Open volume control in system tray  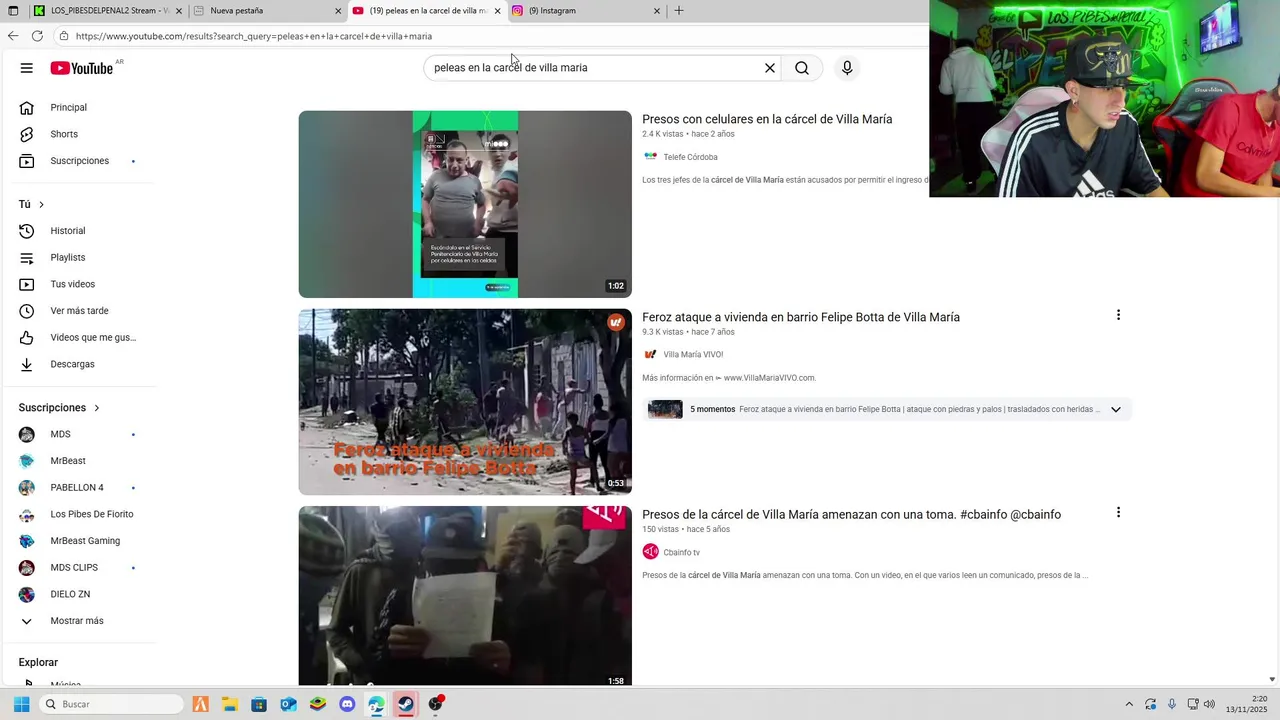pyautogui.click(x=1209, y=704)
